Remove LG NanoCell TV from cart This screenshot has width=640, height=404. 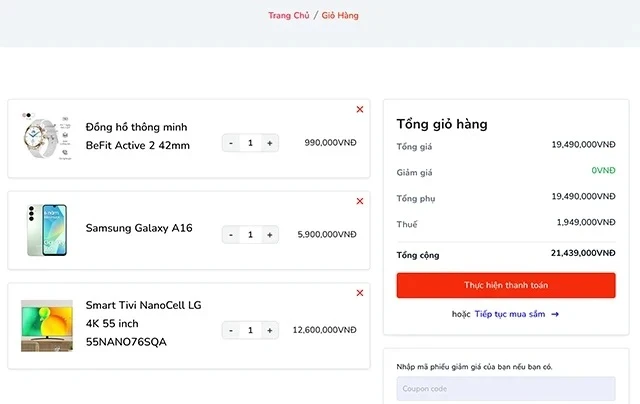coord(360,293)
